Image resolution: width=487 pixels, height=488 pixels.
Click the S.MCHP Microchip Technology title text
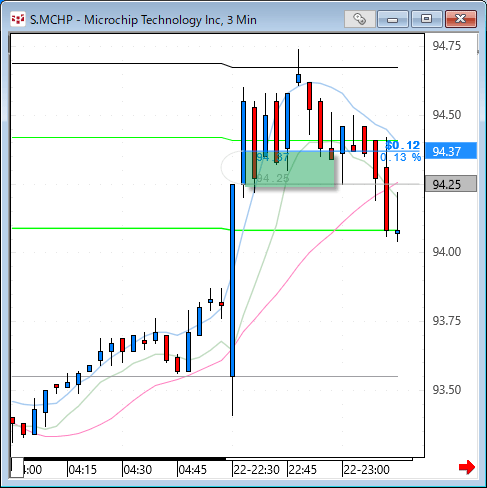(143, 20)
